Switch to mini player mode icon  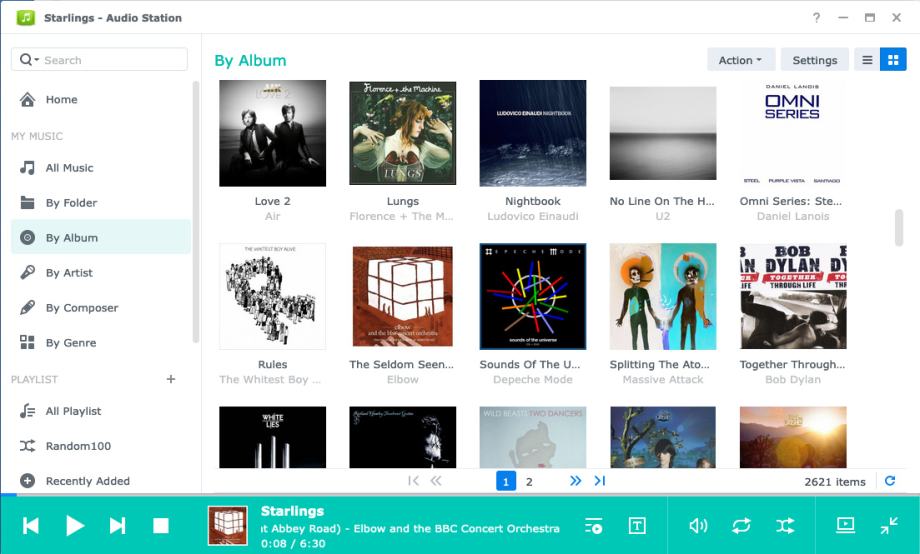[889, 525]
